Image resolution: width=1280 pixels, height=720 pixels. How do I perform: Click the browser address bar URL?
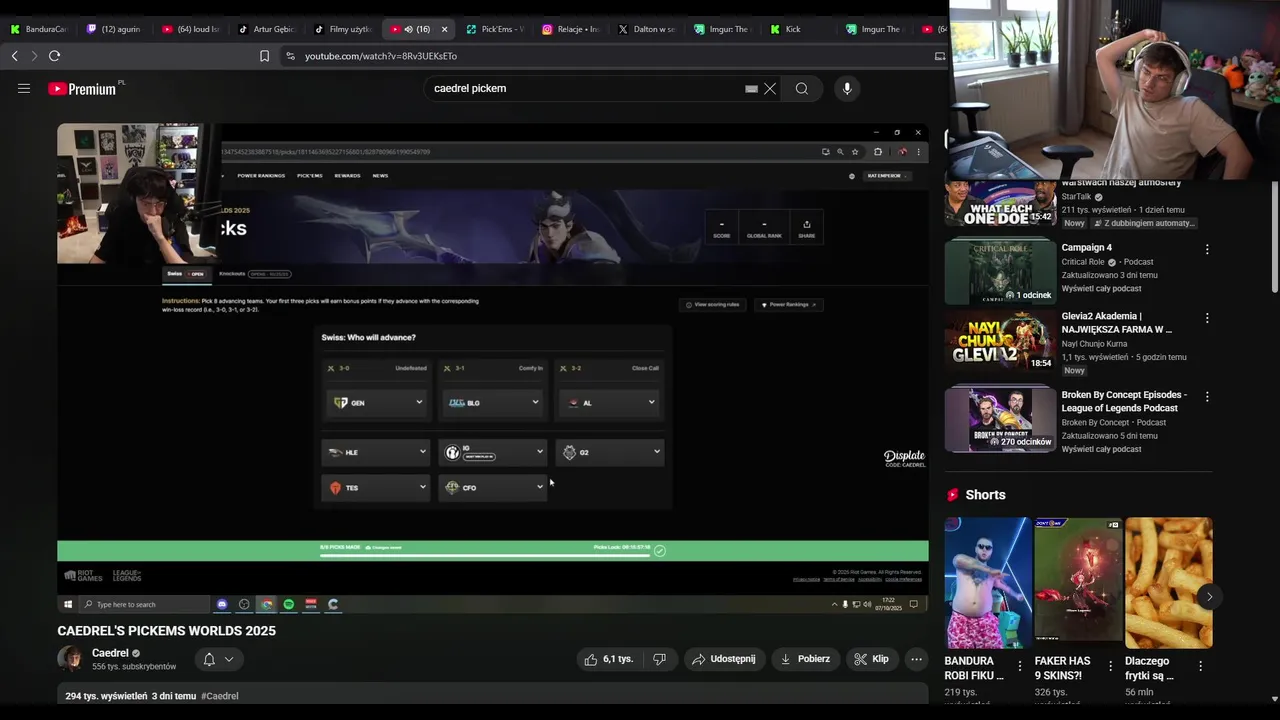click(381, 56)
